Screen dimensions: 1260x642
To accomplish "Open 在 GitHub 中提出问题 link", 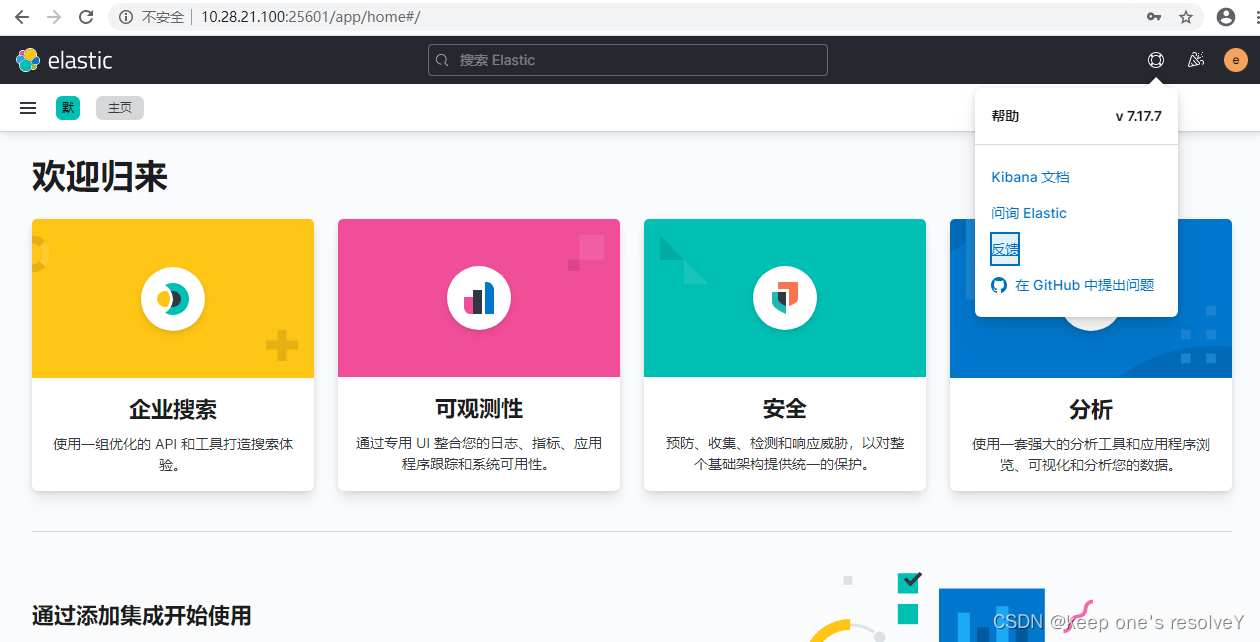I will click(x=1084, y=285).
